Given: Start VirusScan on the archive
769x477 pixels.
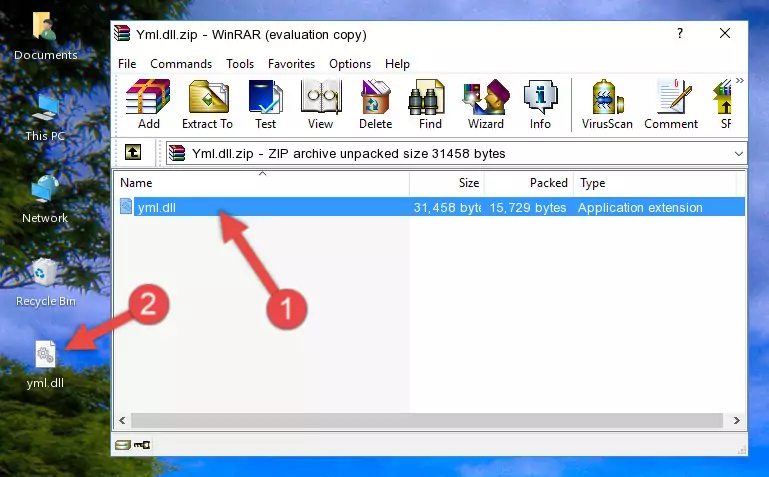Looking at the screenshot, I should [x=607, y=104].
